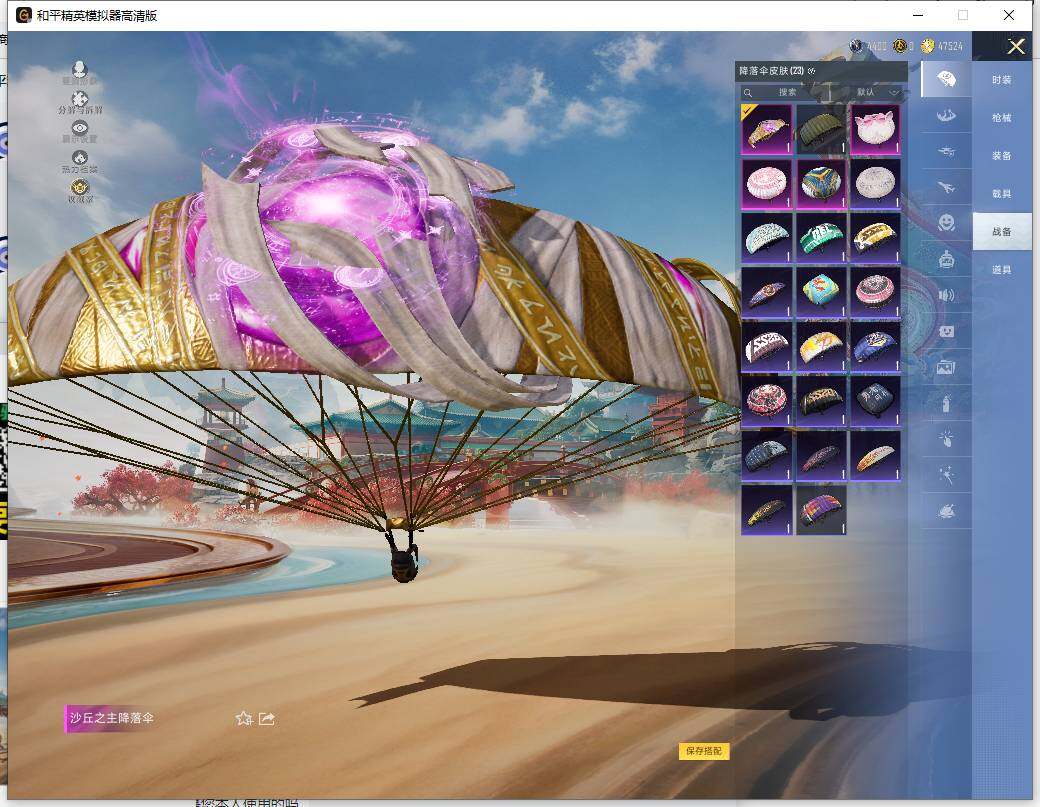Open the picture frame category icon
This screenshot has width=1040, height=807.
[x=945, y=367]
